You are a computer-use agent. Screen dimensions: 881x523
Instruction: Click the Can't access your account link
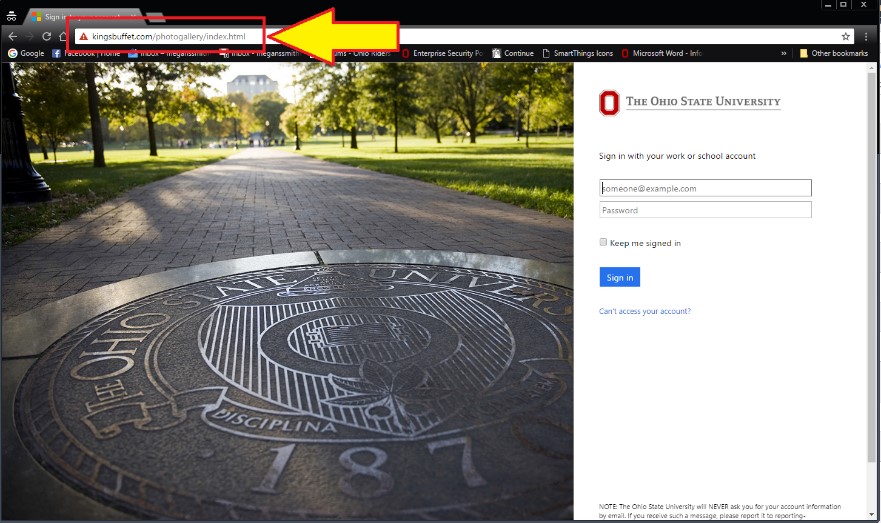click(x=644, y=311)
